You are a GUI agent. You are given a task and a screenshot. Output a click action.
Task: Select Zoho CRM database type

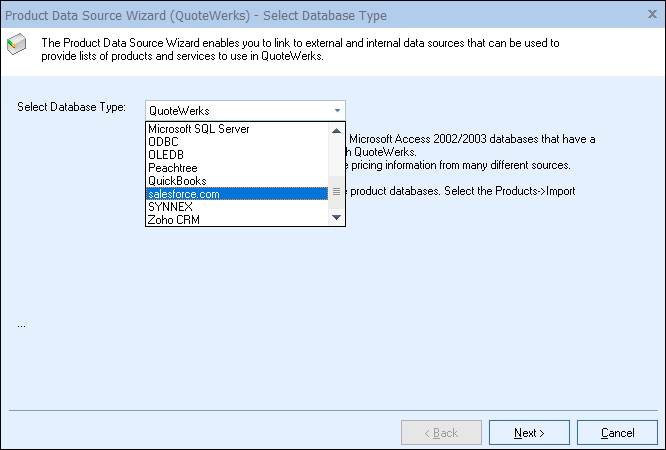click(x=237, y=220)
